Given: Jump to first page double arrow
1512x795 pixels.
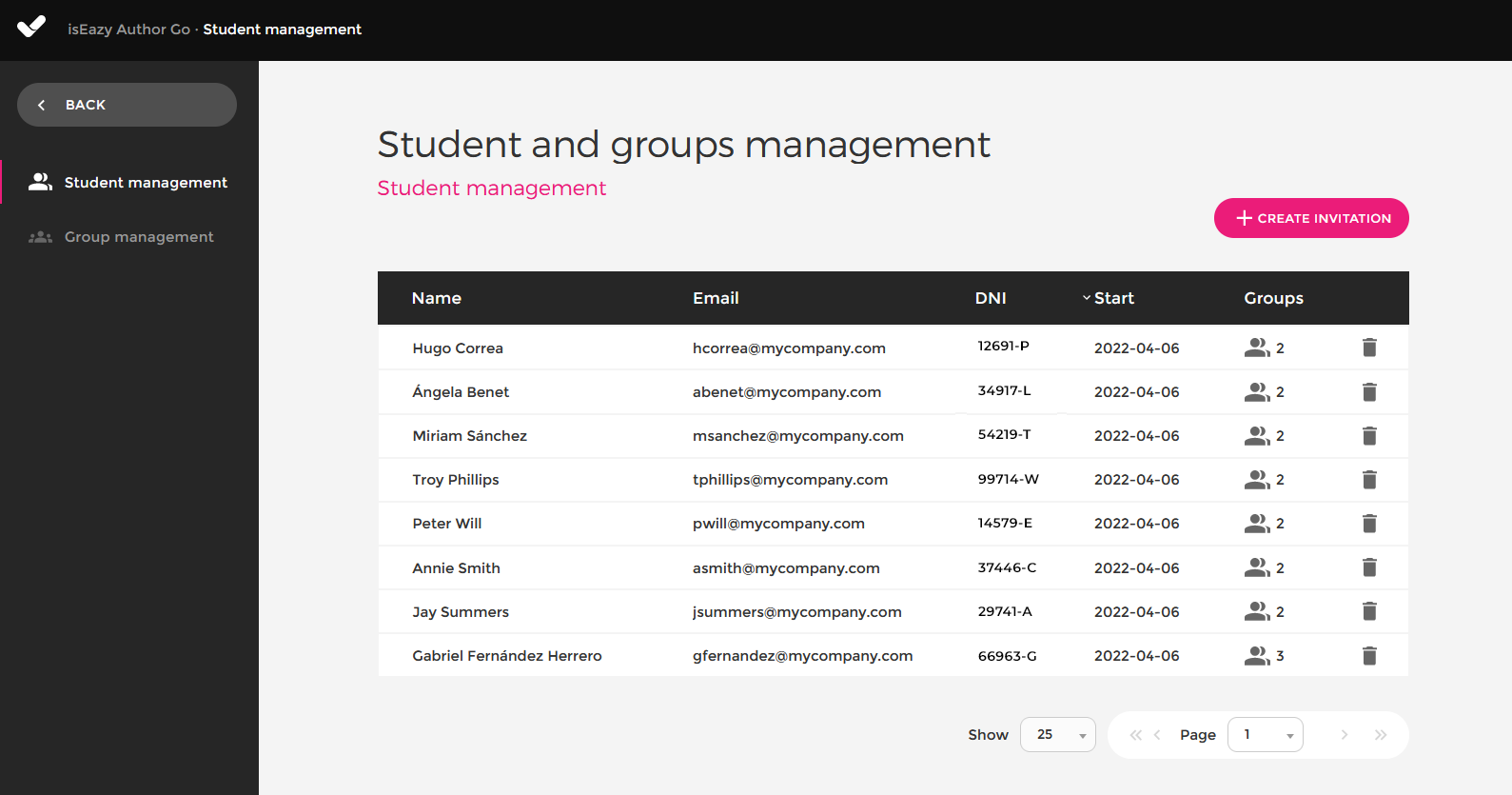Looking at the screenshot, I should point(1135,735).
